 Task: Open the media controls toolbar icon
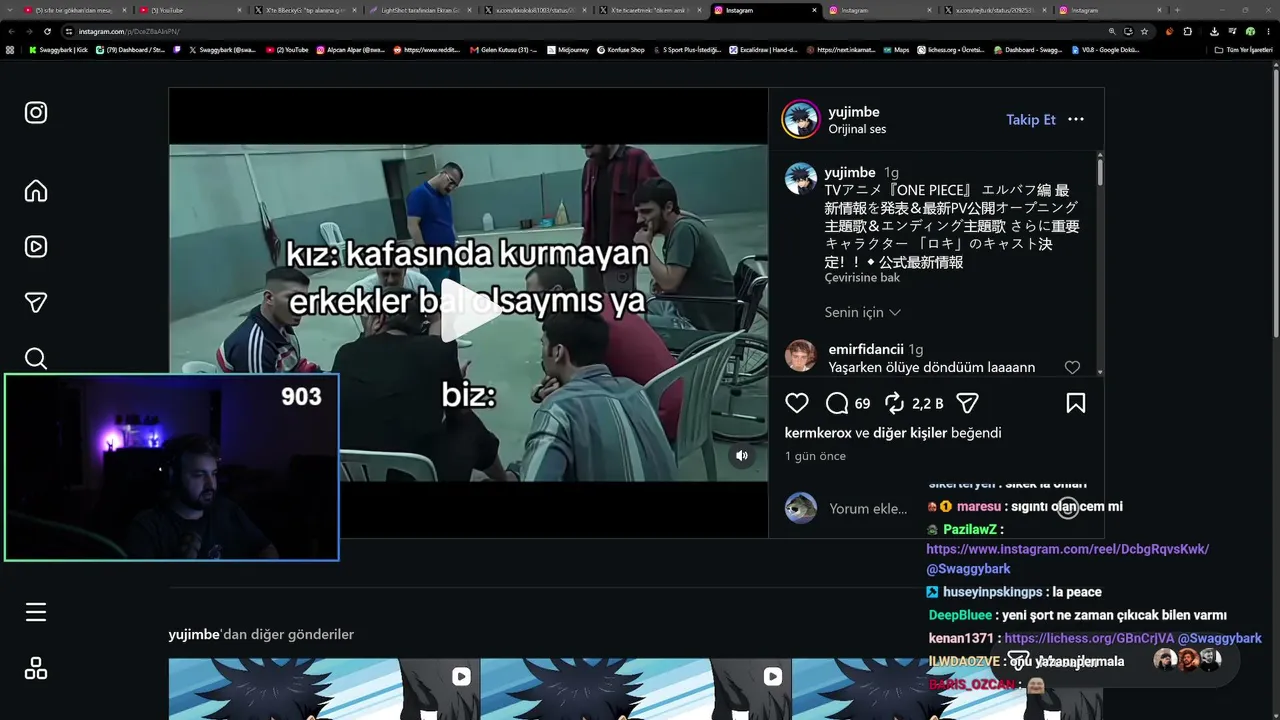click(1232, 31)
